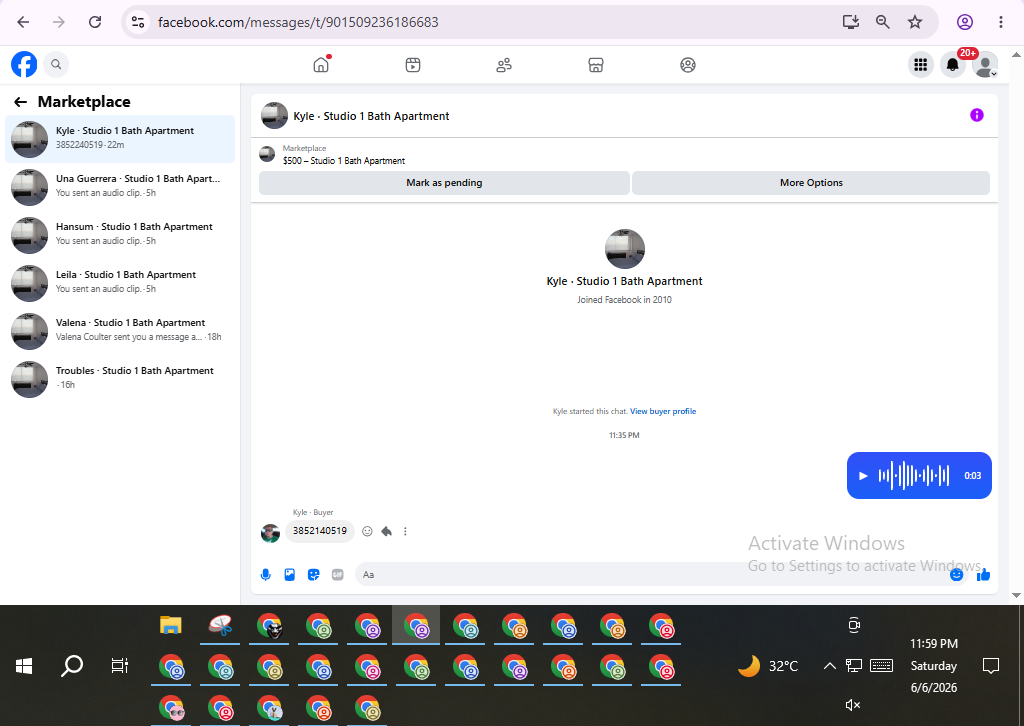The image size is (1024, 726).
Task: Select Una Guerrera conversation
Action: pos(120,187)
